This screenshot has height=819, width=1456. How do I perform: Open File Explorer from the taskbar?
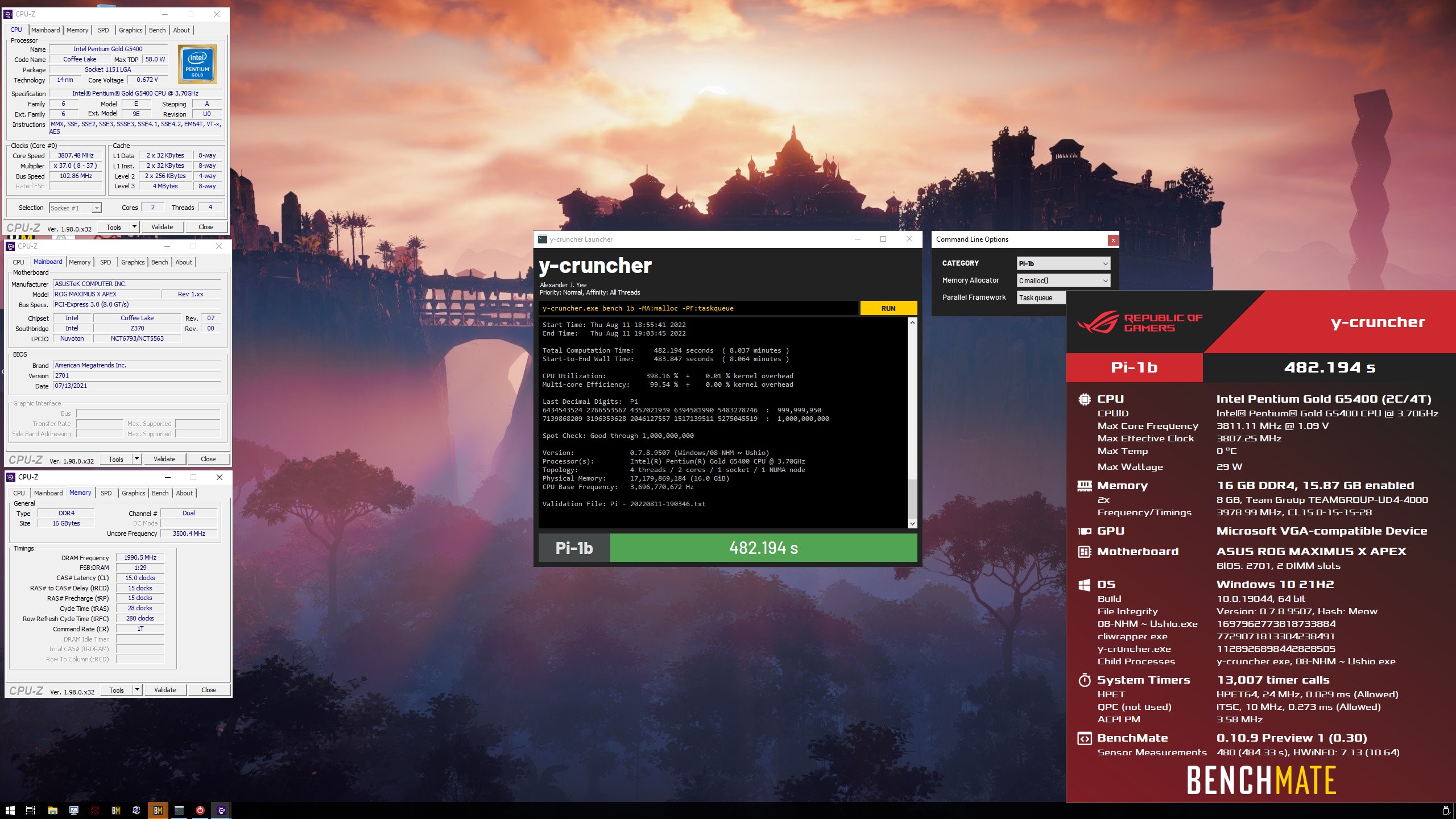point(52,810)
